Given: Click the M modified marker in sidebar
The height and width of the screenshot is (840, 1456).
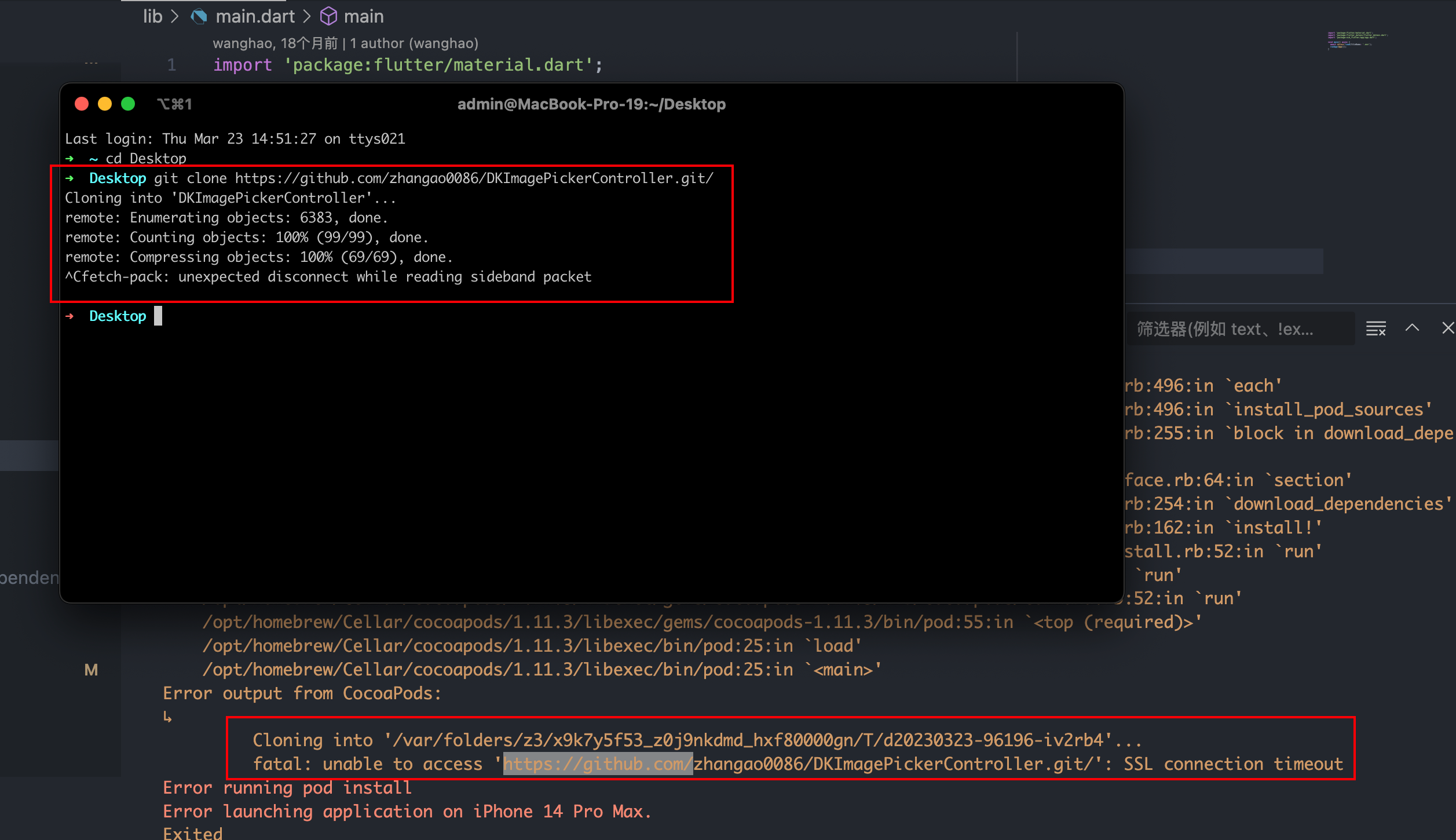Looking at the screenshot, I should 91,670.
